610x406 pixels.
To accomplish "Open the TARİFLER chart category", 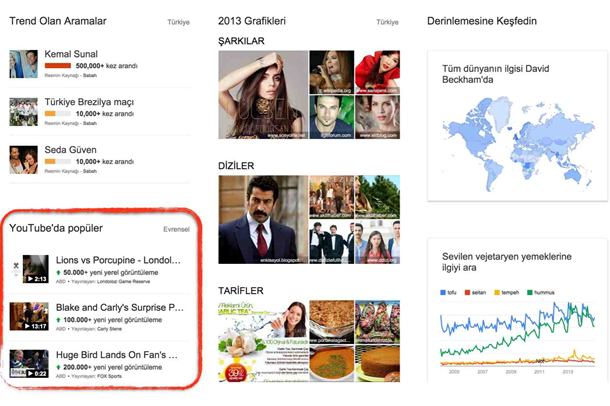I will [241, 290].
